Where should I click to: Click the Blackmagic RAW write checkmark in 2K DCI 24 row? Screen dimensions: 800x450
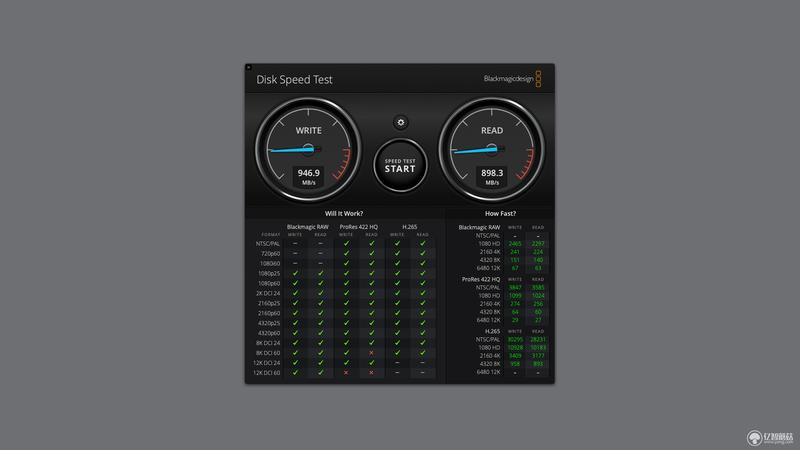[295, 293]
